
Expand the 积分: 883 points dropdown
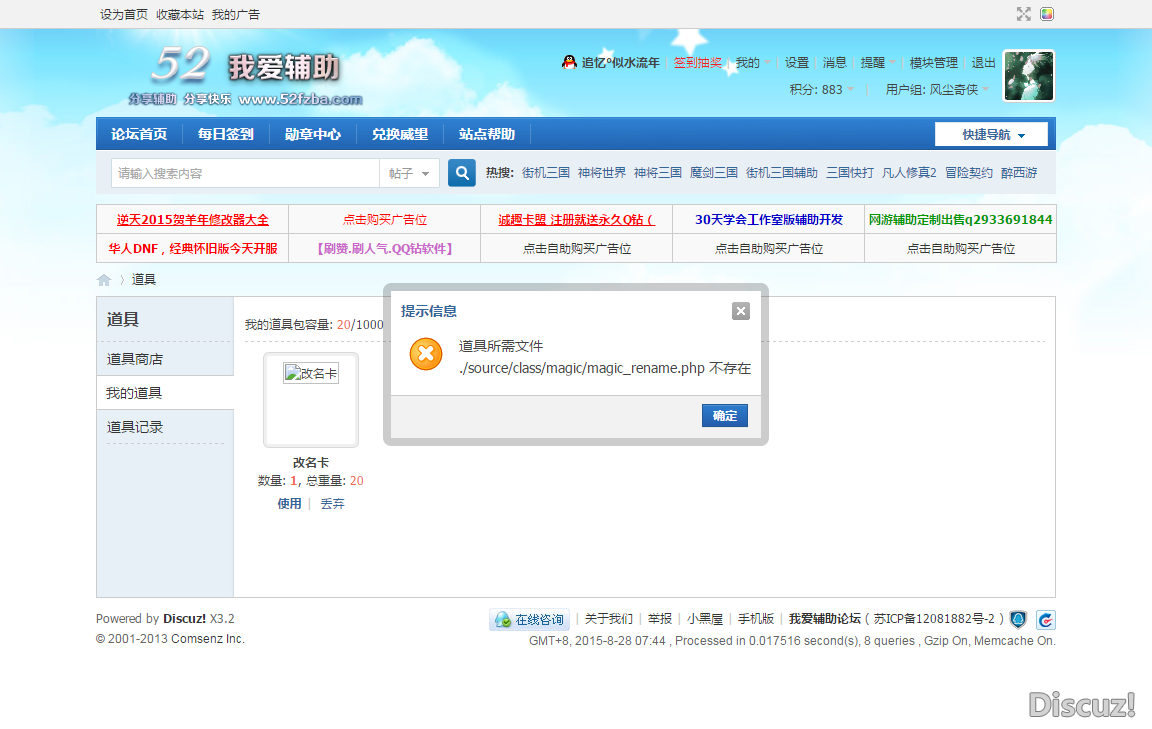click(822, 89)
